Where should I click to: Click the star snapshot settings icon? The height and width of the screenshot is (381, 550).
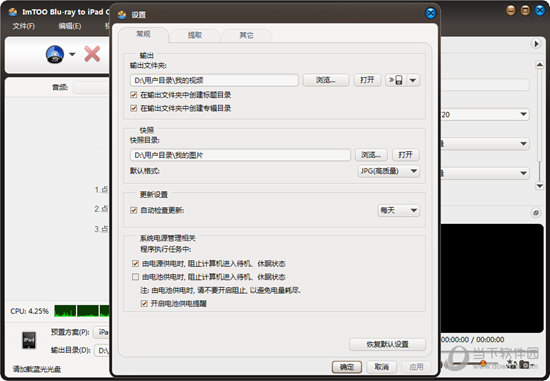tap(511, 364)
